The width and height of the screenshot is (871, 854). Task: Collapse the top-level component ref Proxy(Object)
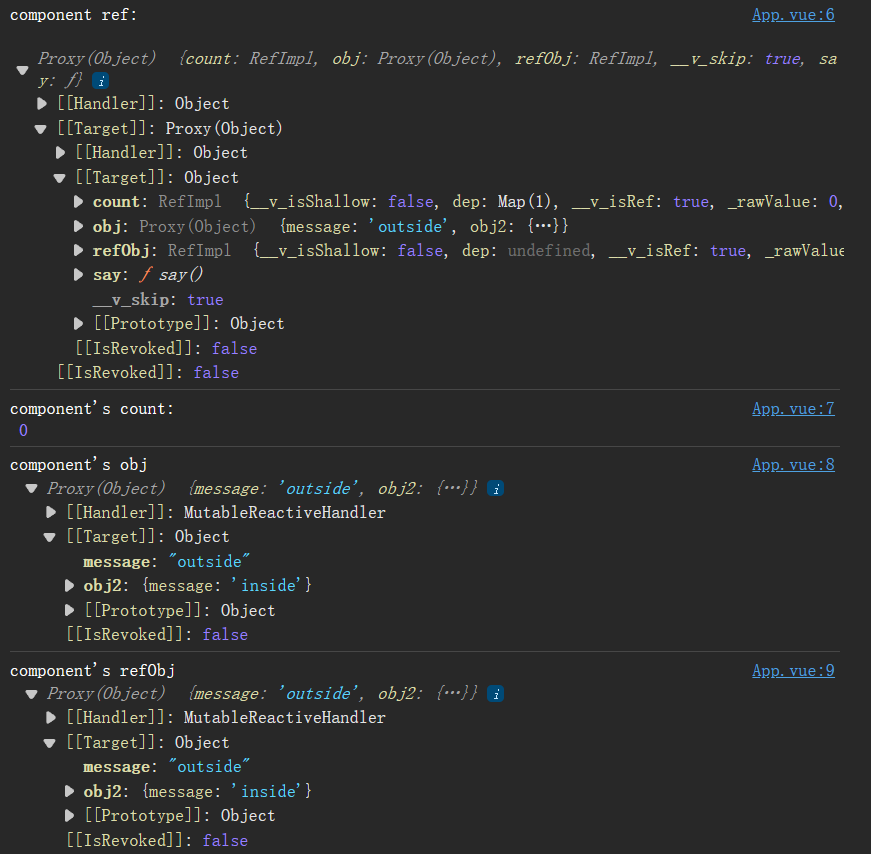(22, 70)
